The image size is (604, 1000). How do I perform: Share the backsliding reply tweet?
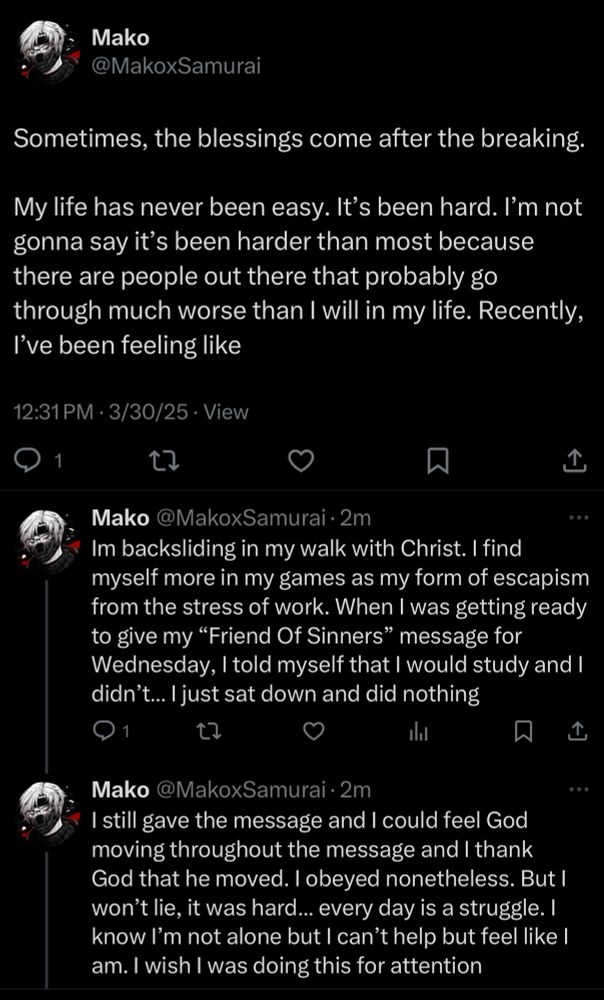(577, 731)
